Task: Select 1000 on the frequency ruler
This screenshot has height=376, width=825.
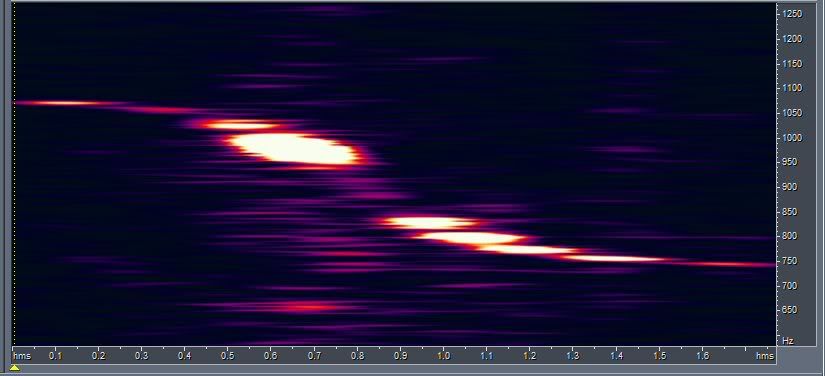Action: coord(792,138)
